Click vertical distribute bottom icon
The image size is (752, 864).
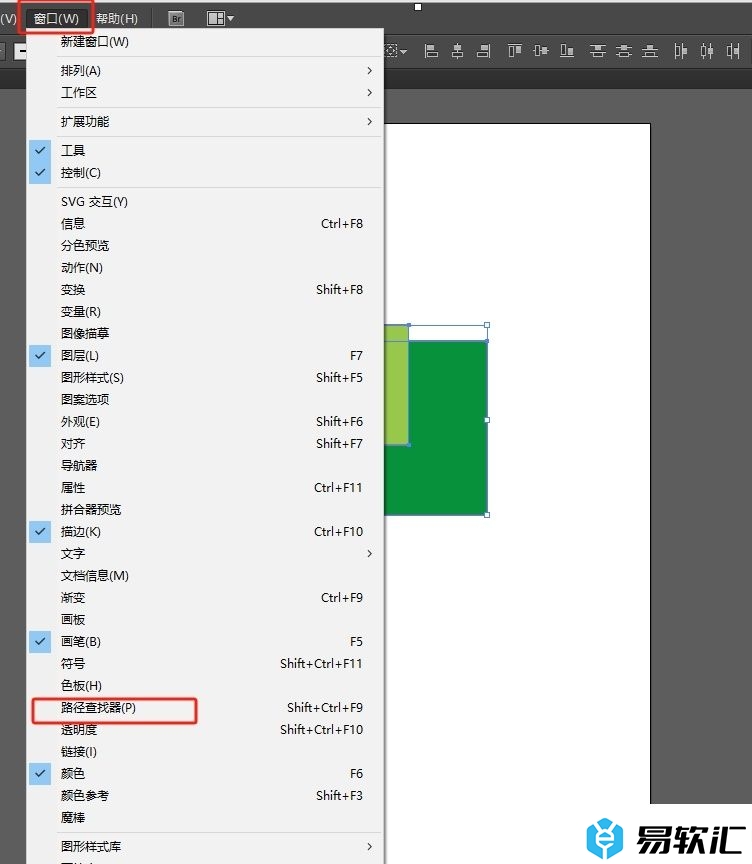coord(650,51)
